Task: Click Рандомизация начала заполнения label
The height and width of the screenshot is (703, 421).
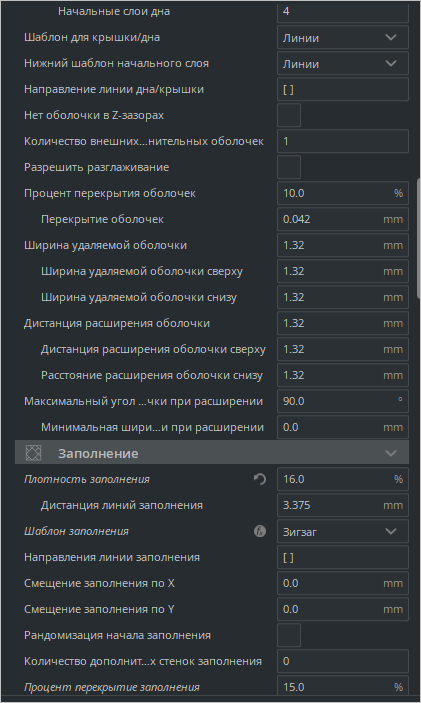Action: pyautogui.click(x=117, y=635)
